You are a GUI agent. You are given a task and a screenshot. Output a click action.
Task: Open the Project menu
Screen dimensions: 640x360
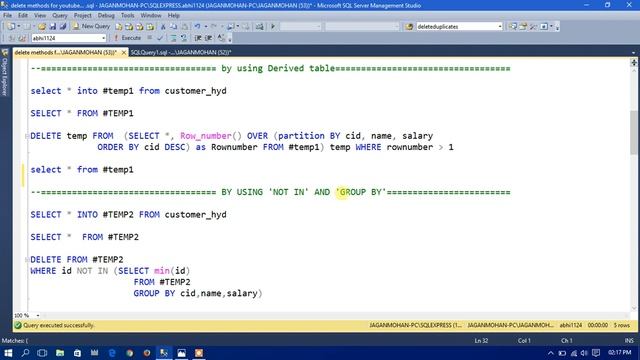click(x=82, y=16)
